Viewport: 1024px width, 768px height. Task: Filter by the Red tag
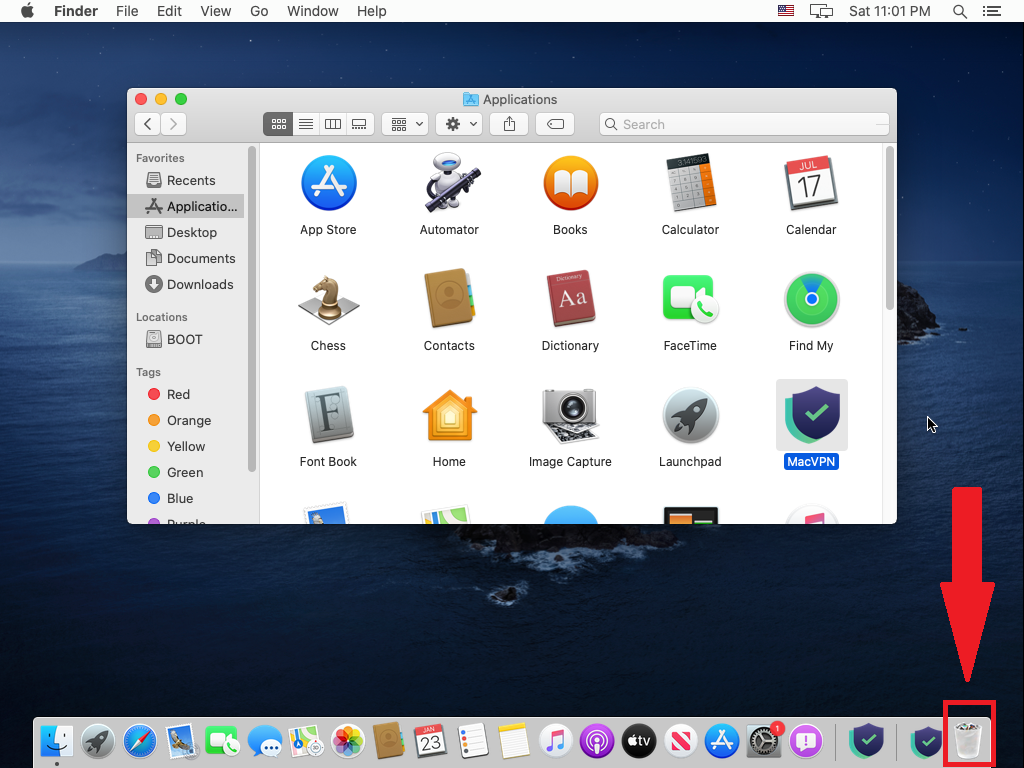coord(185,394)
